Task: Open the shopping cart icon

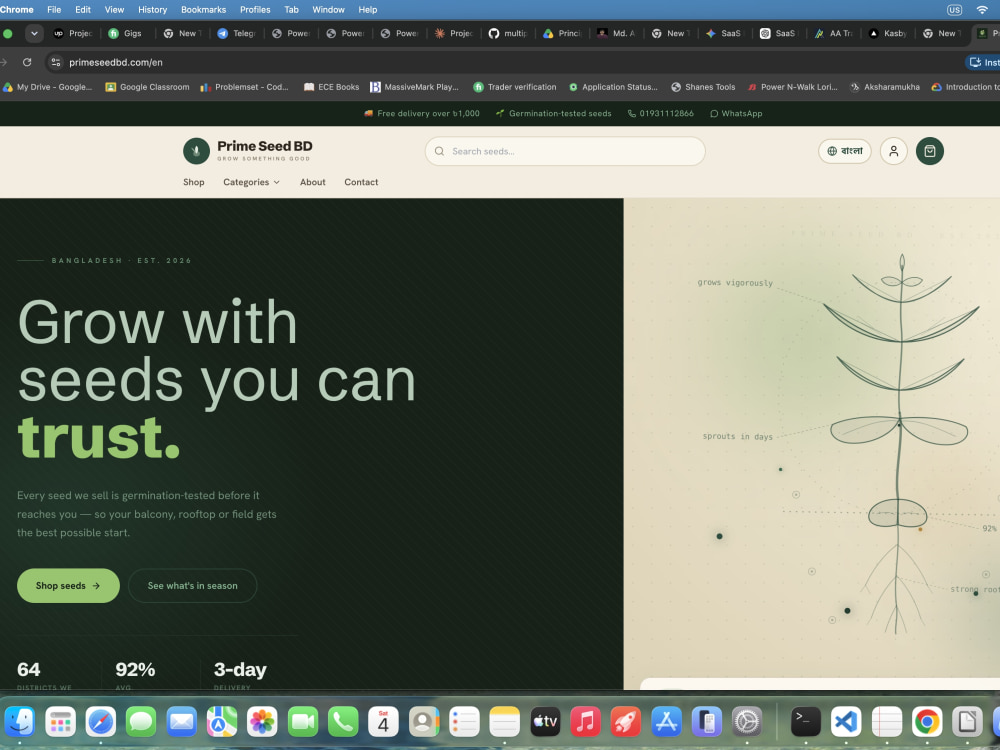Action: coord(929,151)
